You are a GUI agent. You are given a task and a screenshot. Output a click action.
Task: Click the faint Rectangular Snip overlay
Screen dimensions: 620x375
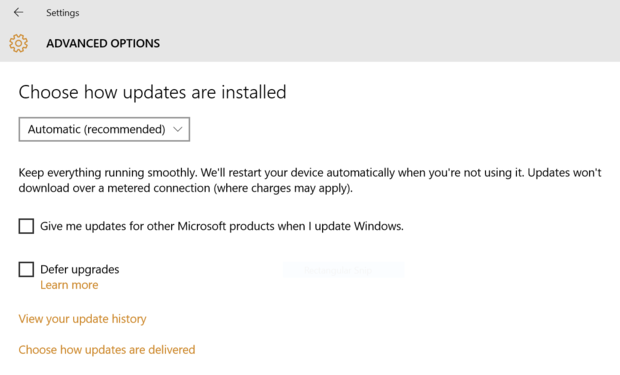tap(344, 270)
